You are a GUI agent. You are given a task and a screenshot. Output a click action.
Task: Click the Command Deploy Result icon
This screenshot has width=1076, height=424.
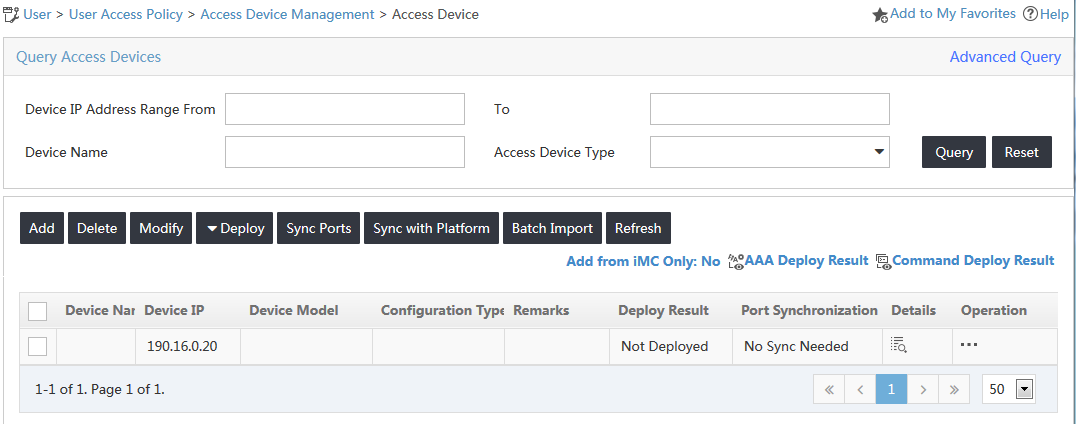883,261
